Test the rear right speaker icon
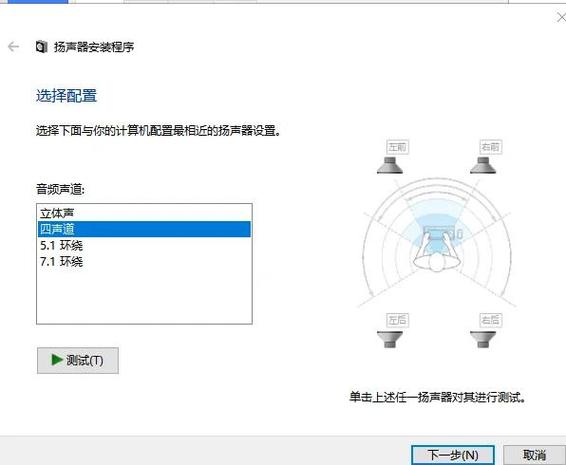This screenshot has width=566, height=465. pos(483,339)
